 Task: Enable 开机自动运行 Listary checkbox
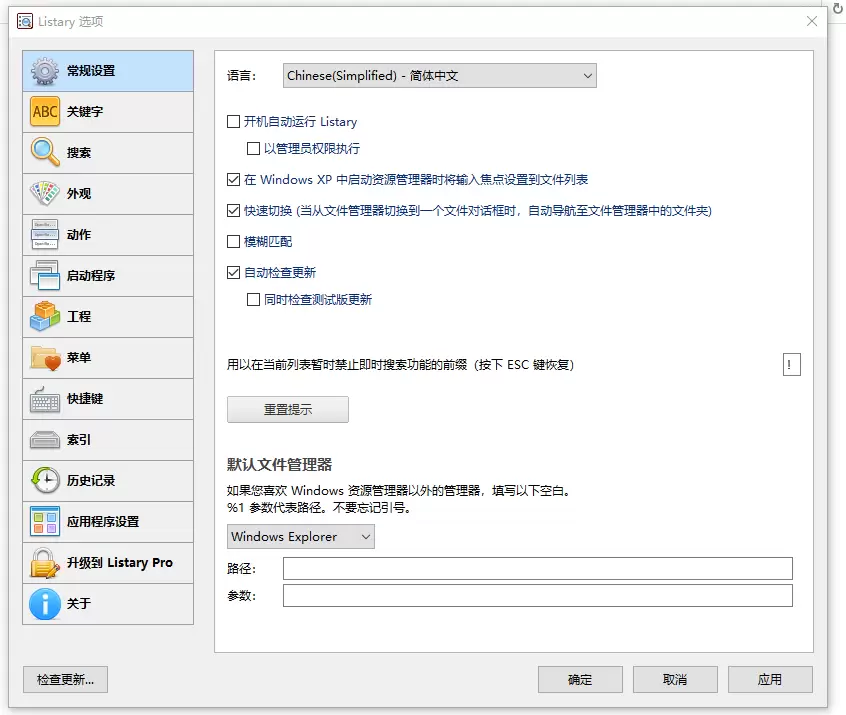coord(234,121)
